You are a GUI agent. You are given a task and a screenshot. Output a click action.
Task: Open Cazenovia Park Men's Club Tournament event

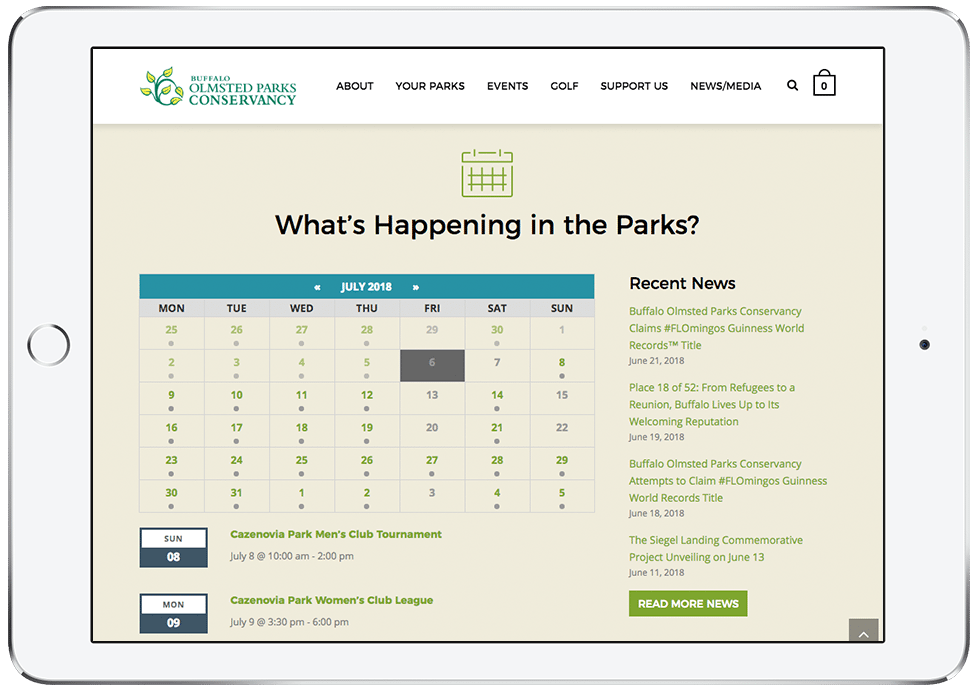[336, 534]
